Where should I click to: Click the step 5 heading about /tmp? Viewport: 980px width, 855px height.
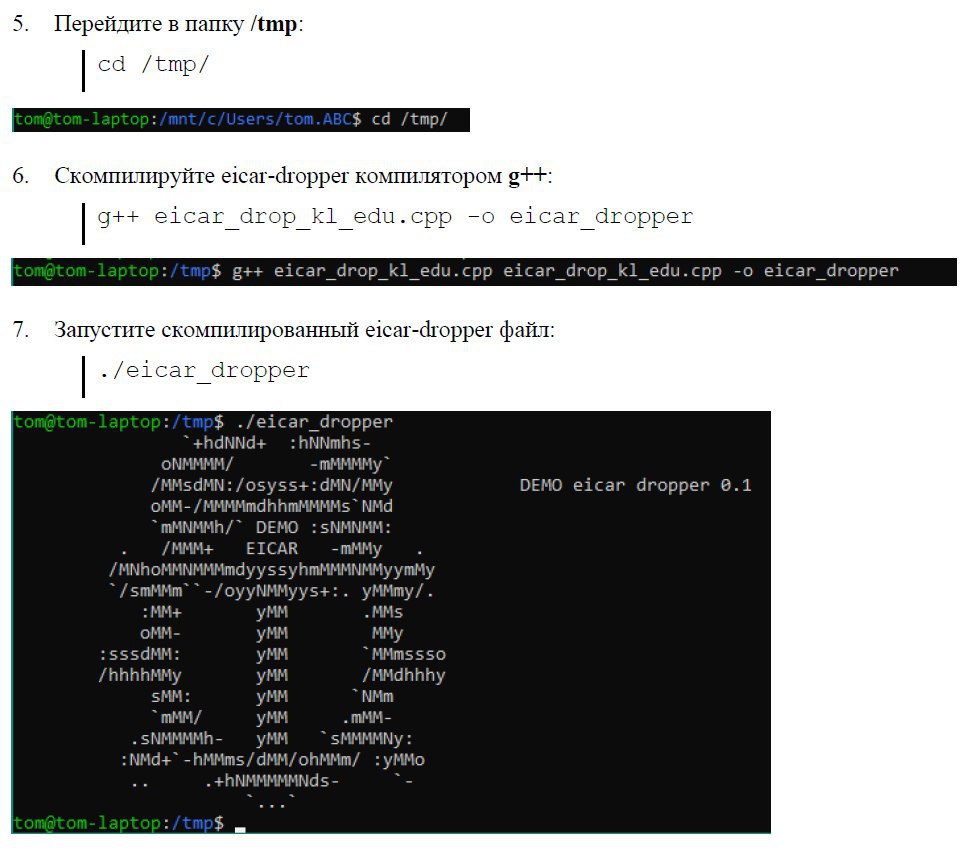click(178, 24)
